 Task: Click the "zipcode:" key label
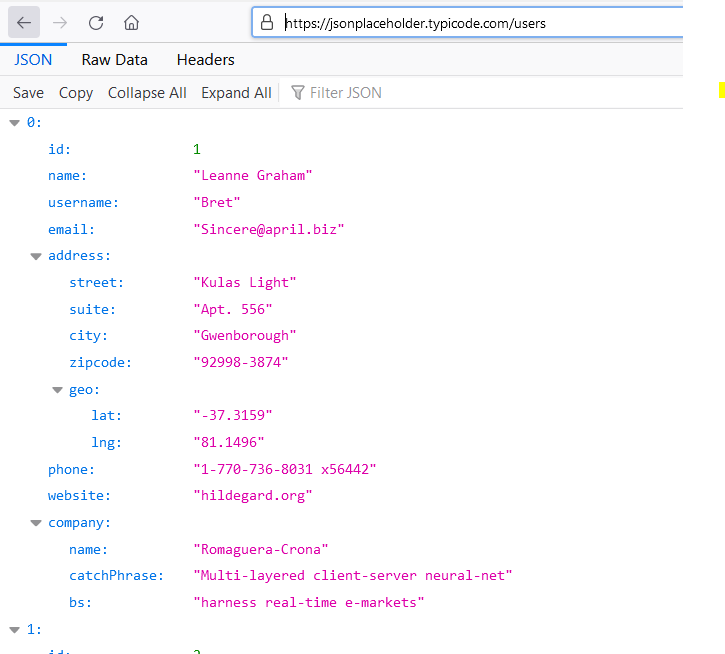101,363
